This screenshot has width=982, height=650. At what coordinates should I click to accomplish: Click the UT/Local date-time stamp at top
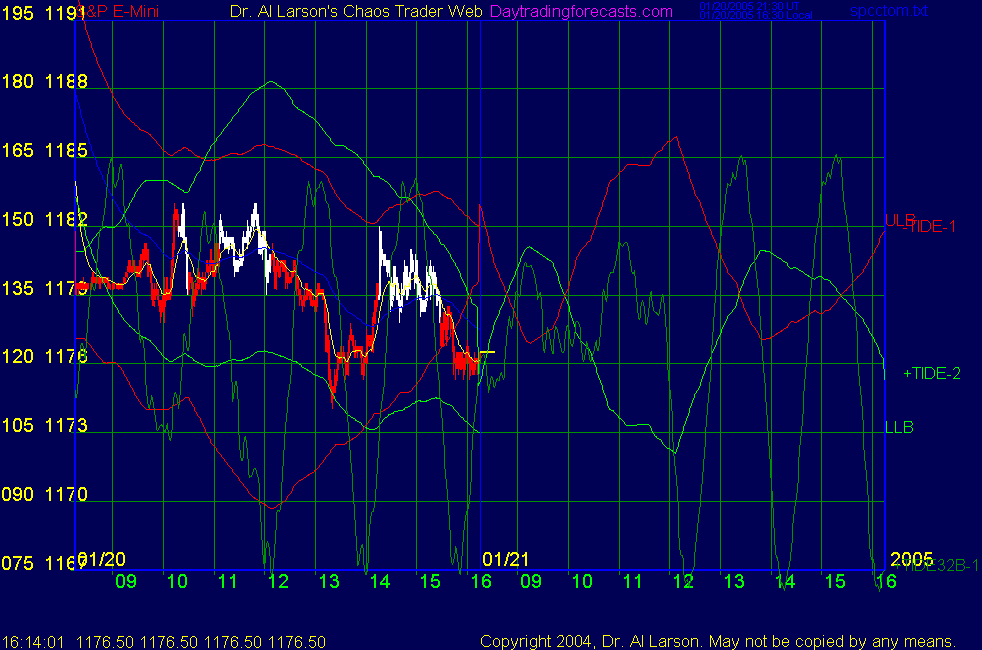click(x=741, y=11)
